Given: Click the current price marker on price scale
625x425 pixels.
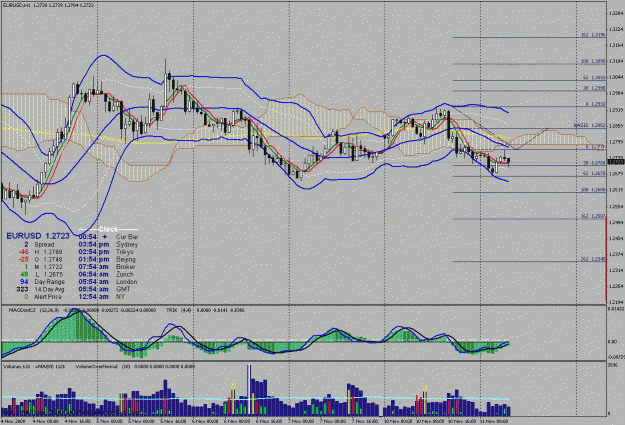Looking at the screenshot, I should (x=615, y=162).
